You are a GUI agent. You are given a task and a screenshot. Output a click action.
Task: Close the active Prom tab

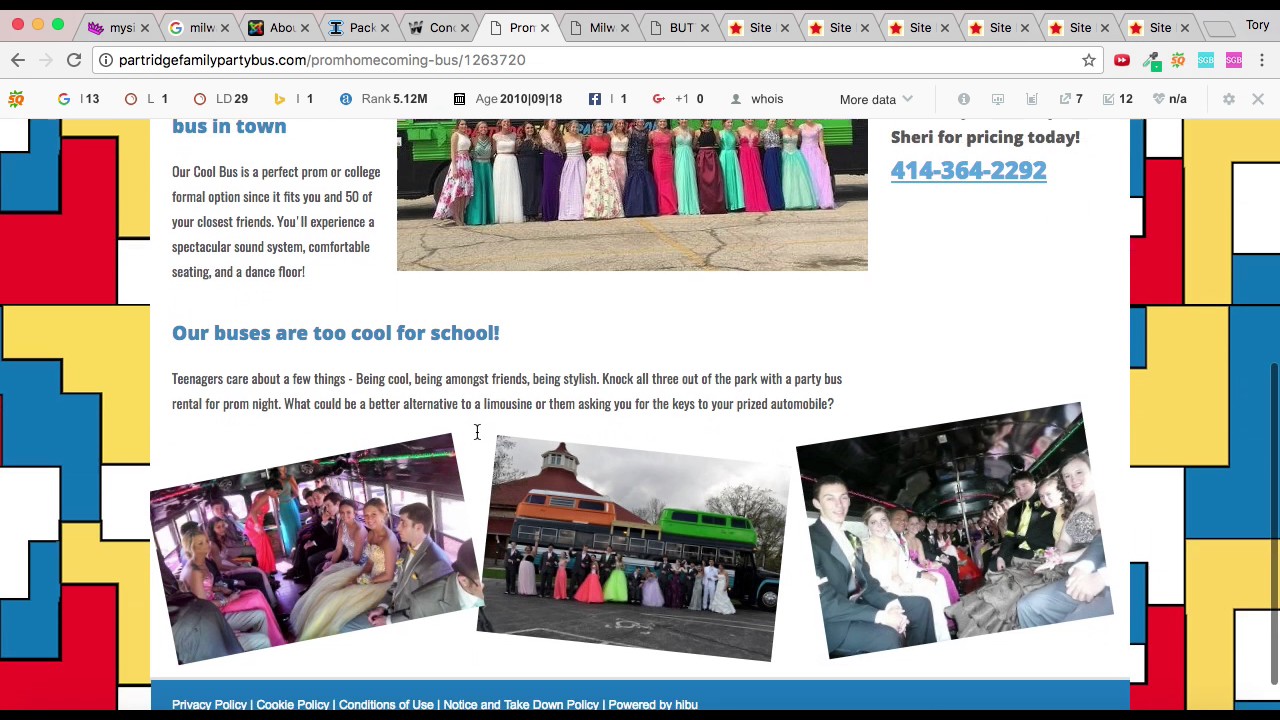545,28
